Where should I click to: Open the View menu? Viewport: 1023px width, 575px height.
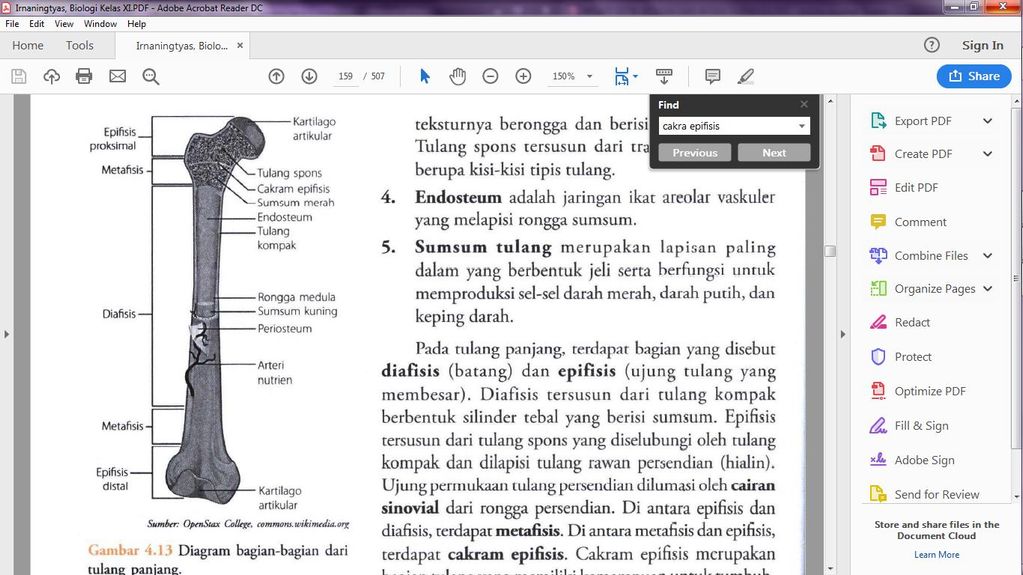point(64,24)
